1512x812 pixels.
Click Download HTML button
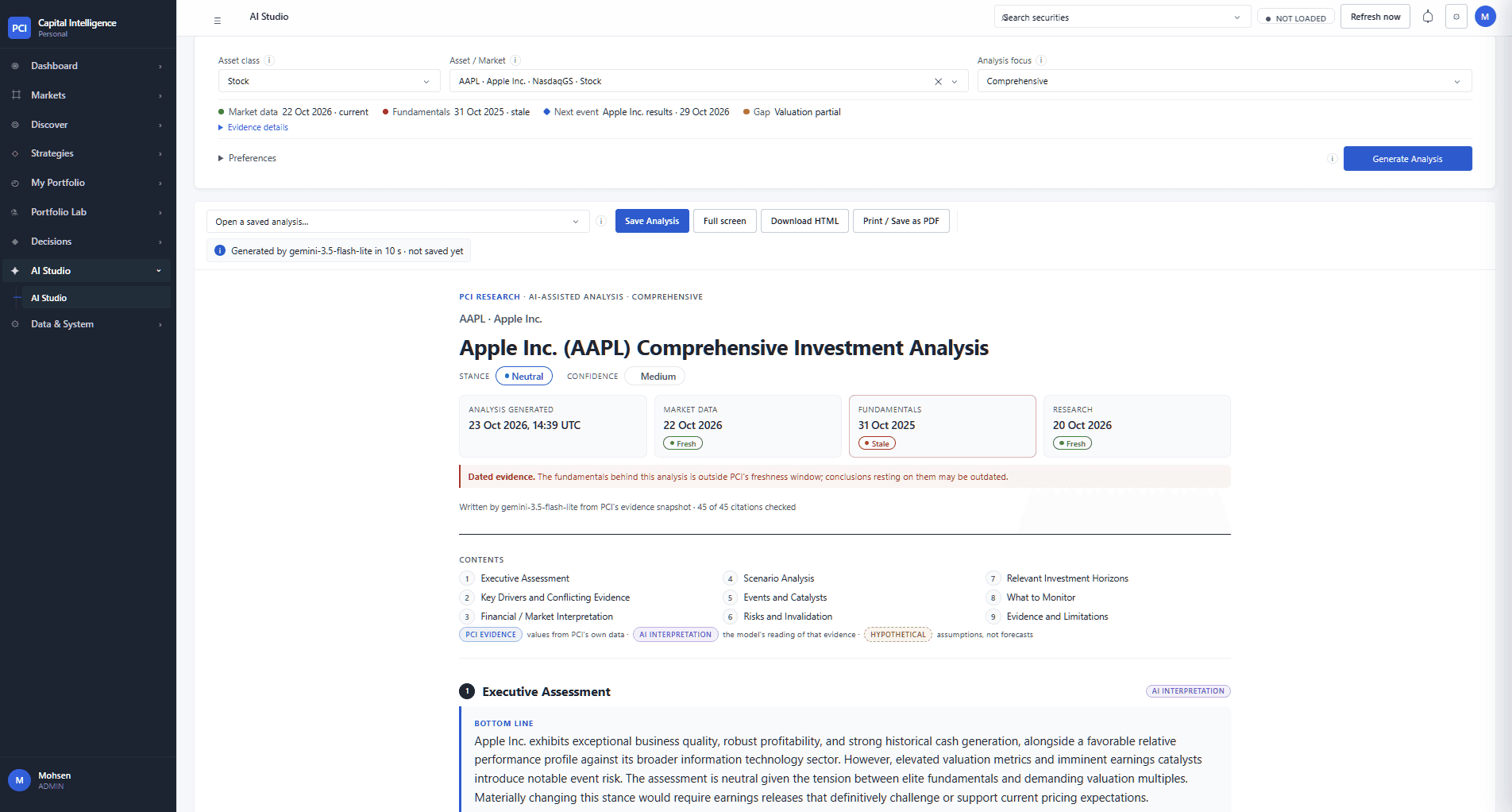pos(804,221)
